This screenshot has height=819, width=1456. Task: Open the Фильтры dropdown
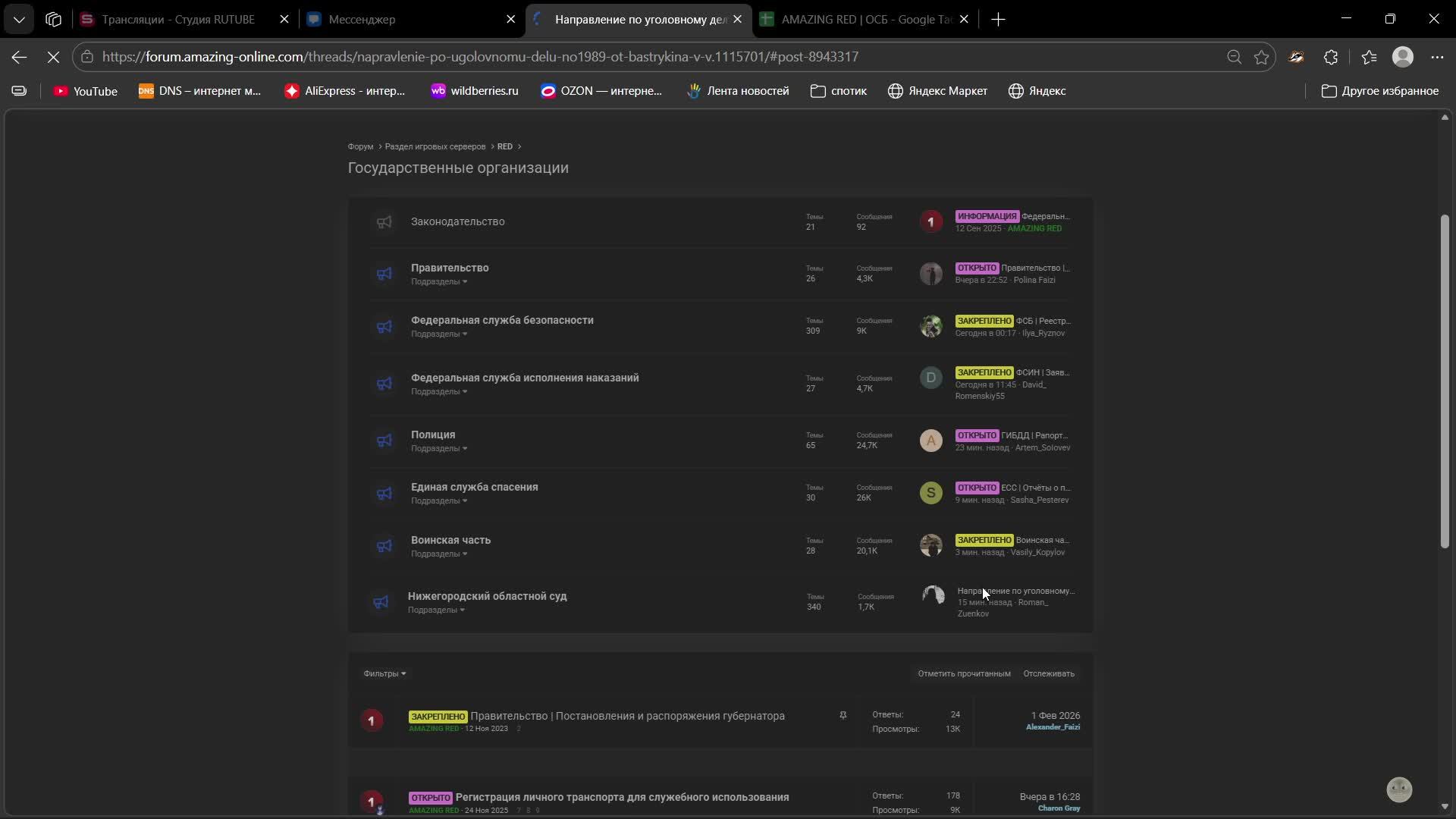(384, 673)
